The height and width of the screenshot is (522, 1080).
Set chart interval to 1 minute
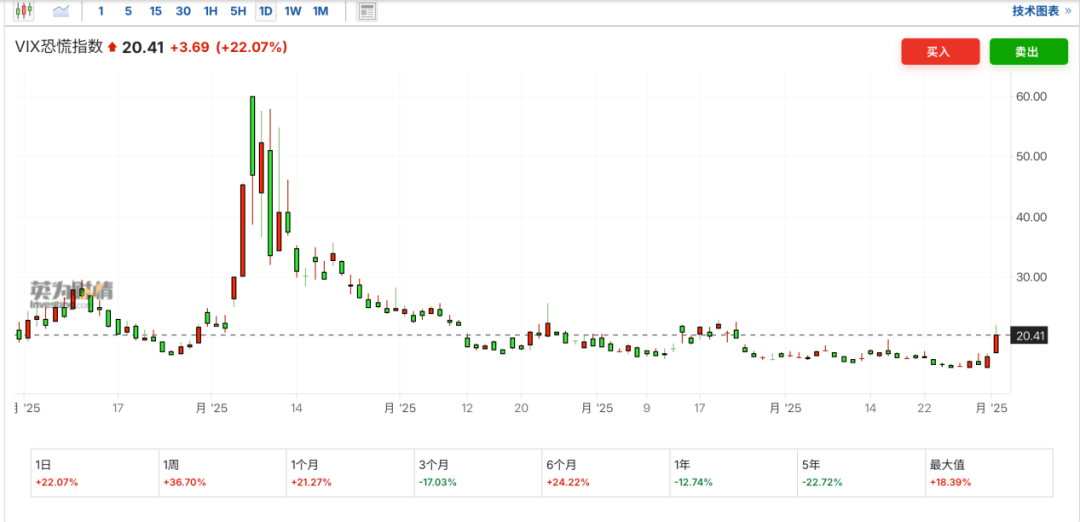[x=100, y=11]
